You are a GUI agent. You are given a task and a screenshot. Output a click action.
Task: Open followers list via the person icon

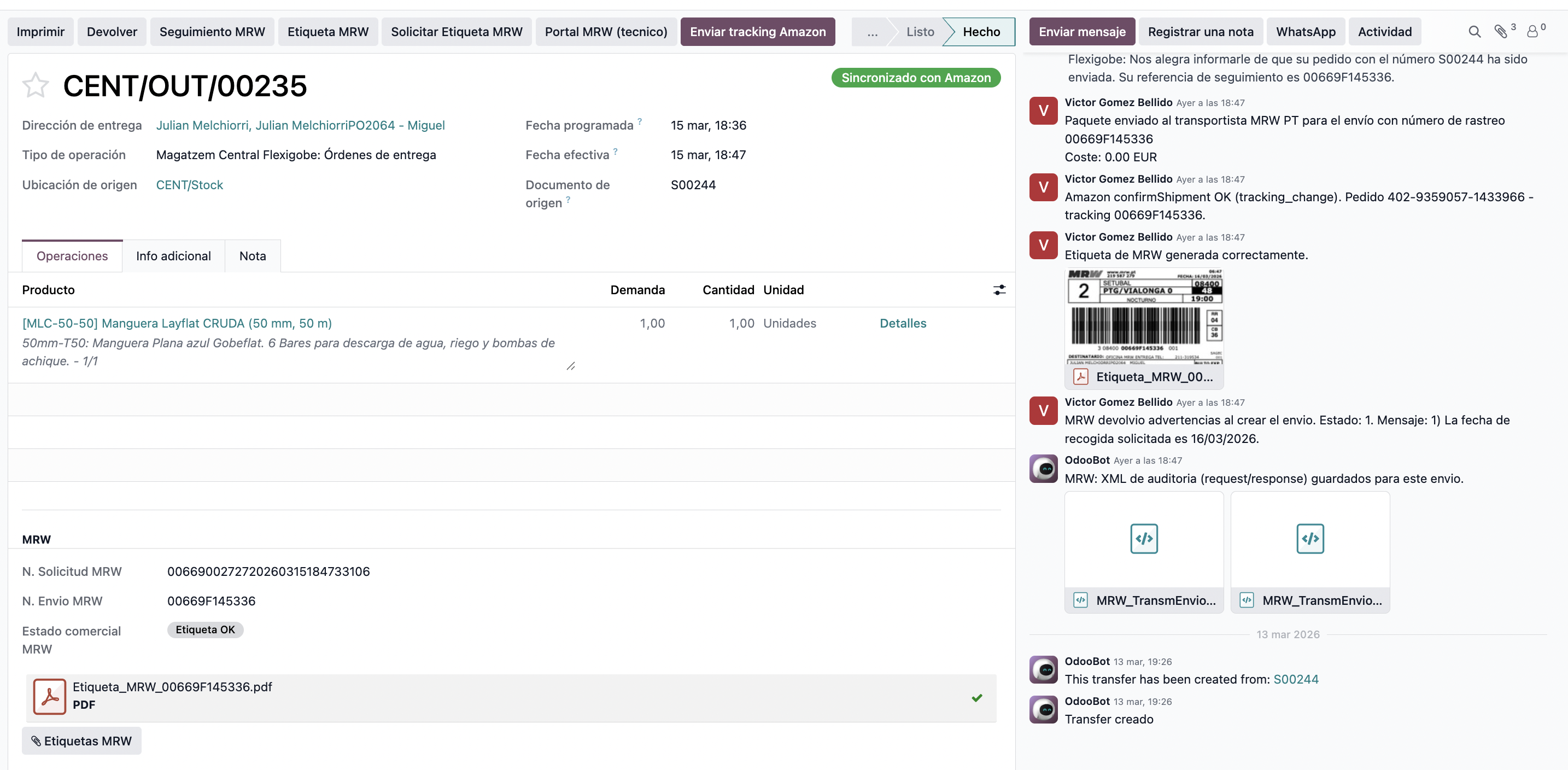click(x=1531, y=32)
